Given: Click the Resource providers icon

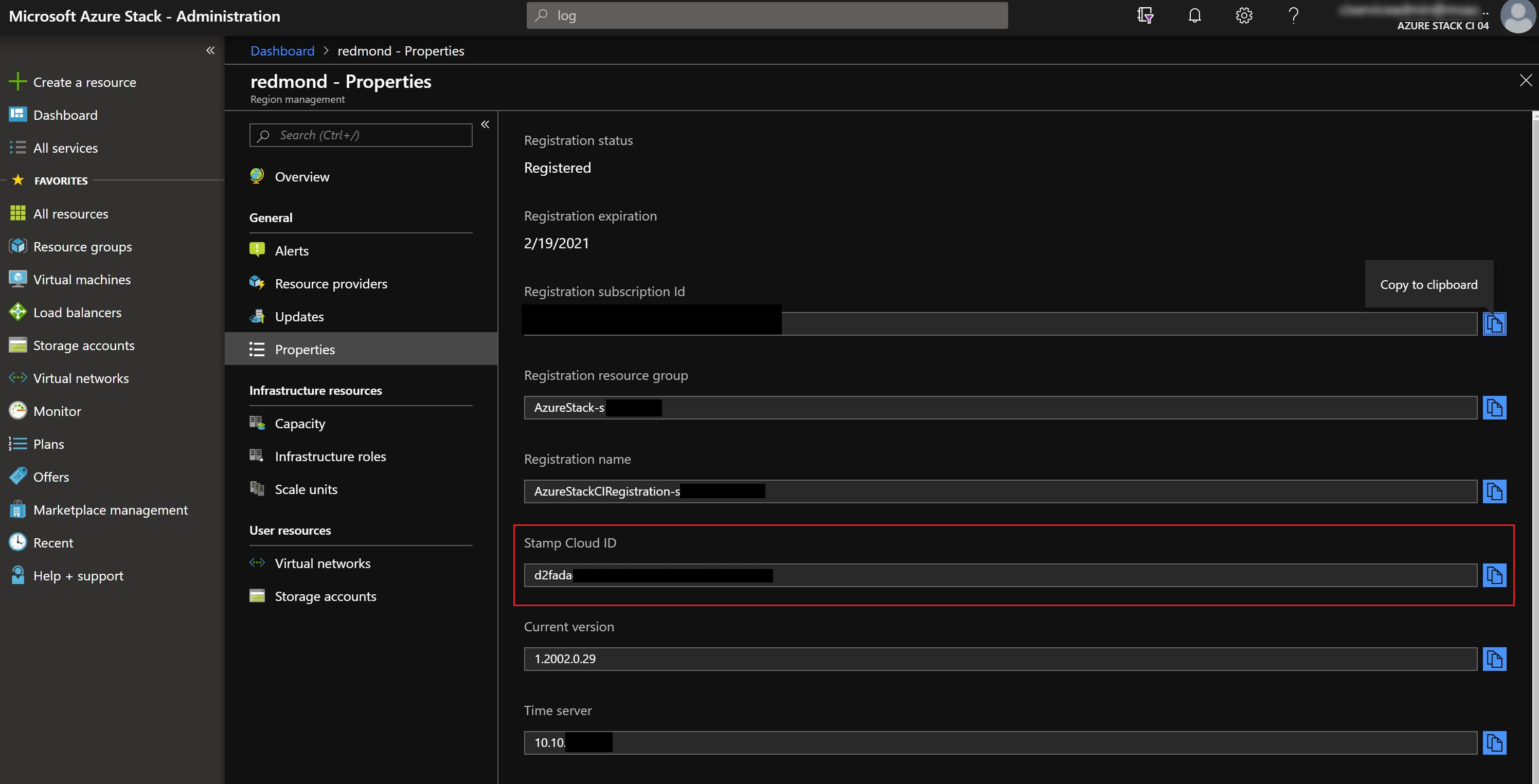Looking at the screenshot, I should tap(258, 283).
